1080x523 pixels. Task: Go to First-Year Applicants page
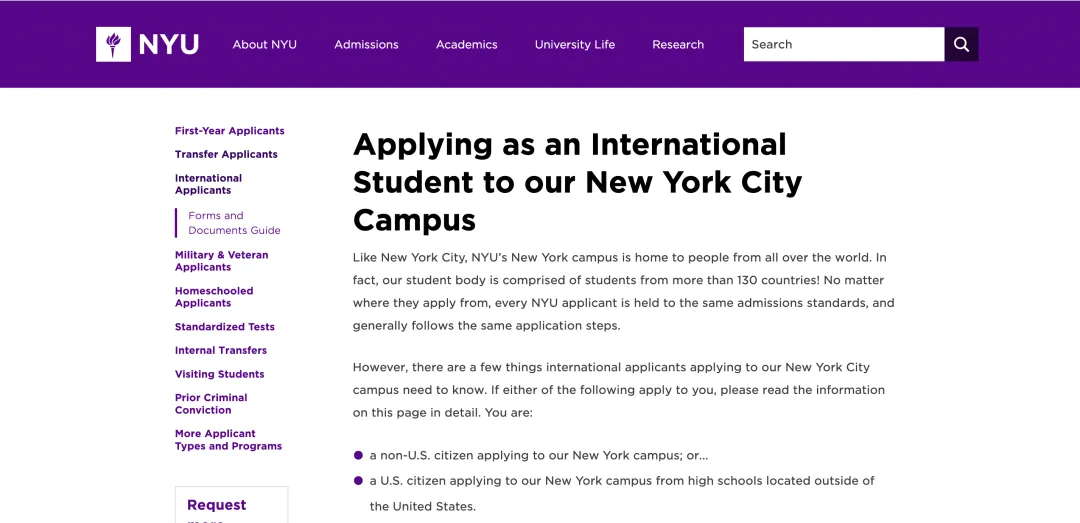pyautogui.click(x=229, y=131)
